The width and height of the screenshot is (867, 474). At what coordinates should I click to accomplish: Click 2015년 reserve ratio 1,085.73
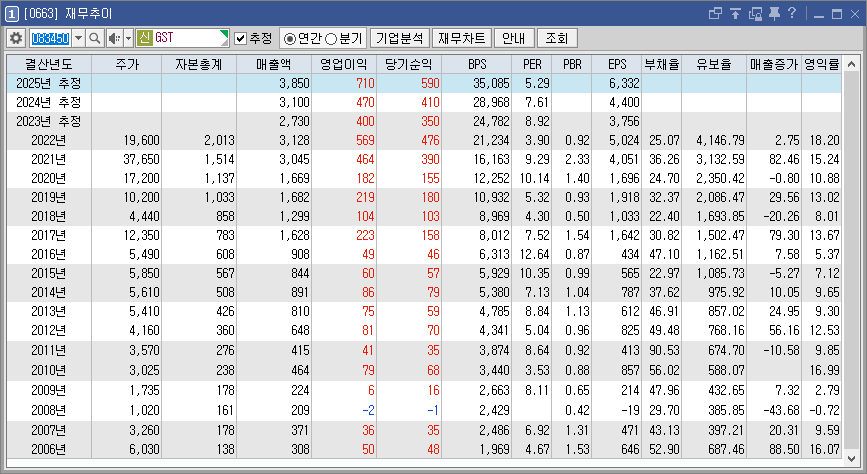(720, 273)
